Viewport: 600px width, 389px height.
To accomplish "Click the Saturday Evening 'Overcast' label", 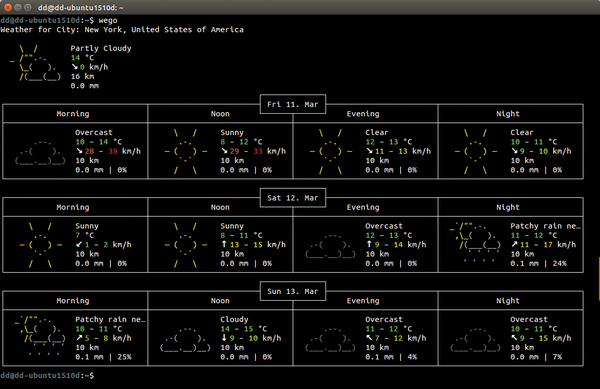I will pos(384,226).
